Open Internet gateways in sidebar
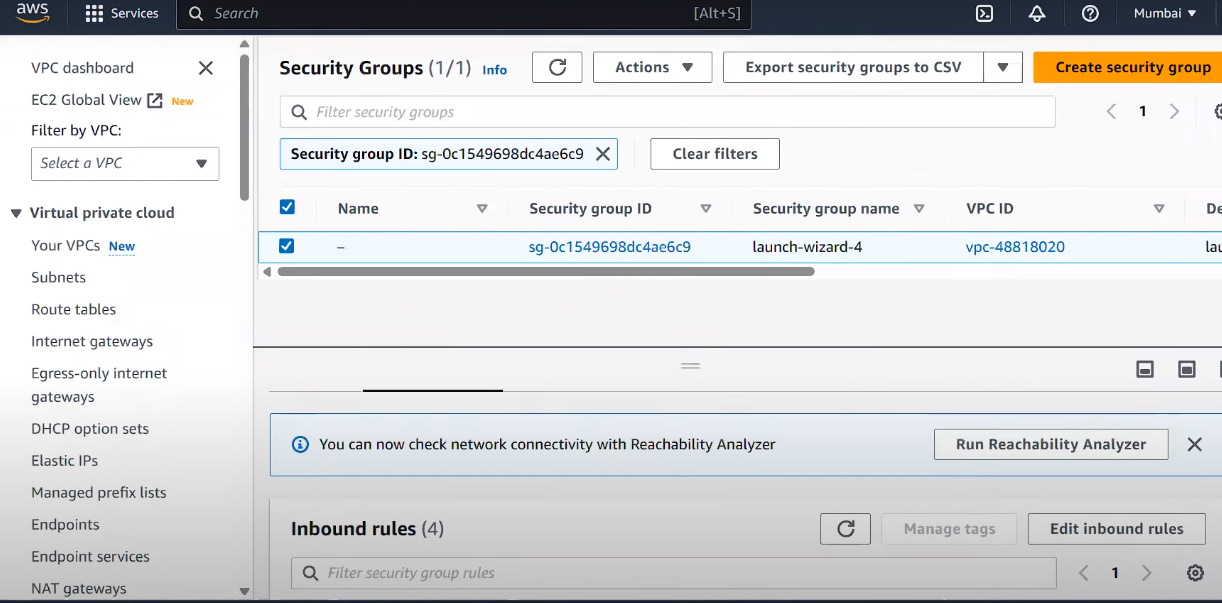 click(x=92, y=341)
